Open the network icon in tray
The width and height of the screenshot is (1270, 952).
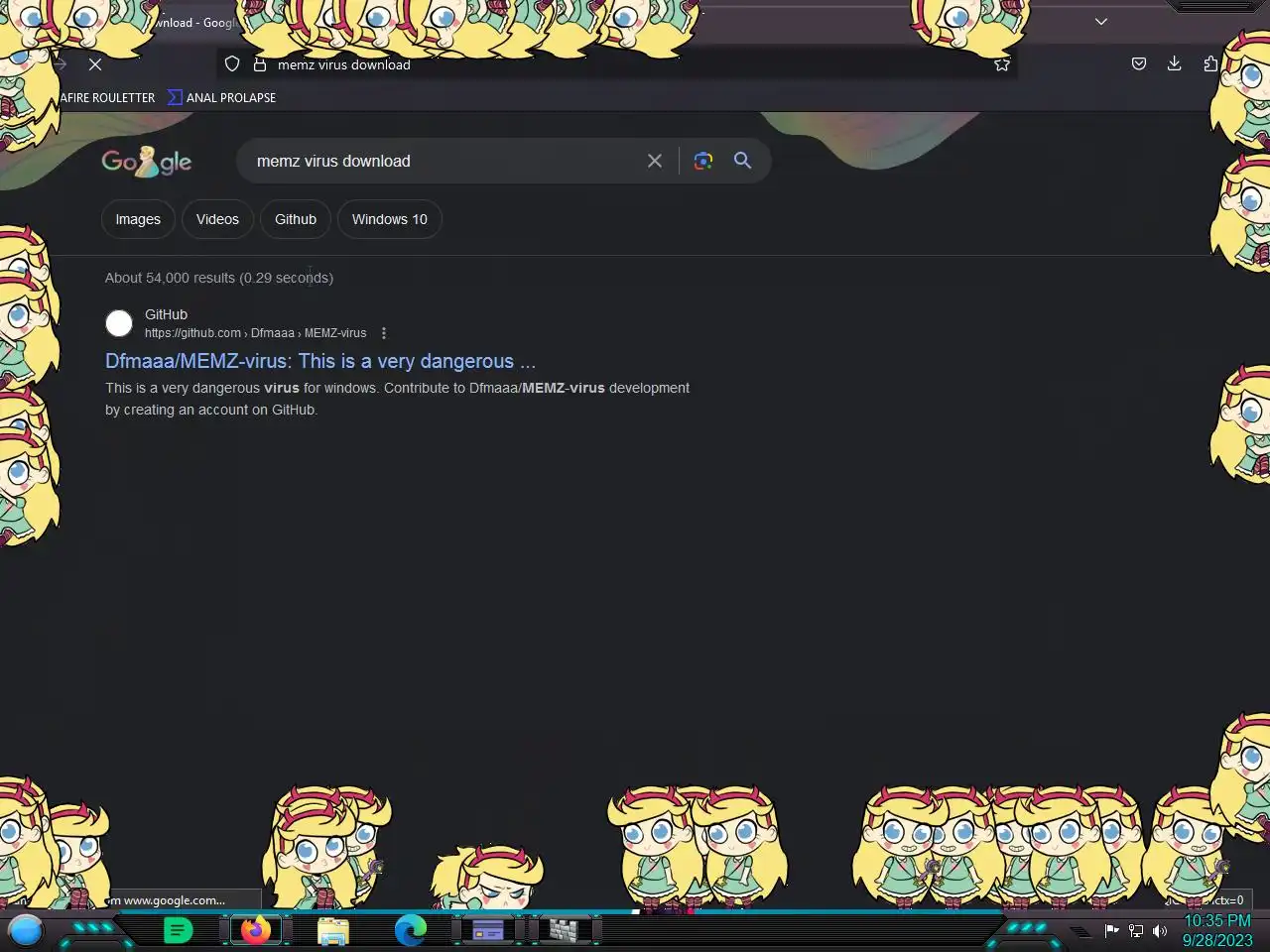[x=1136, y=930]
